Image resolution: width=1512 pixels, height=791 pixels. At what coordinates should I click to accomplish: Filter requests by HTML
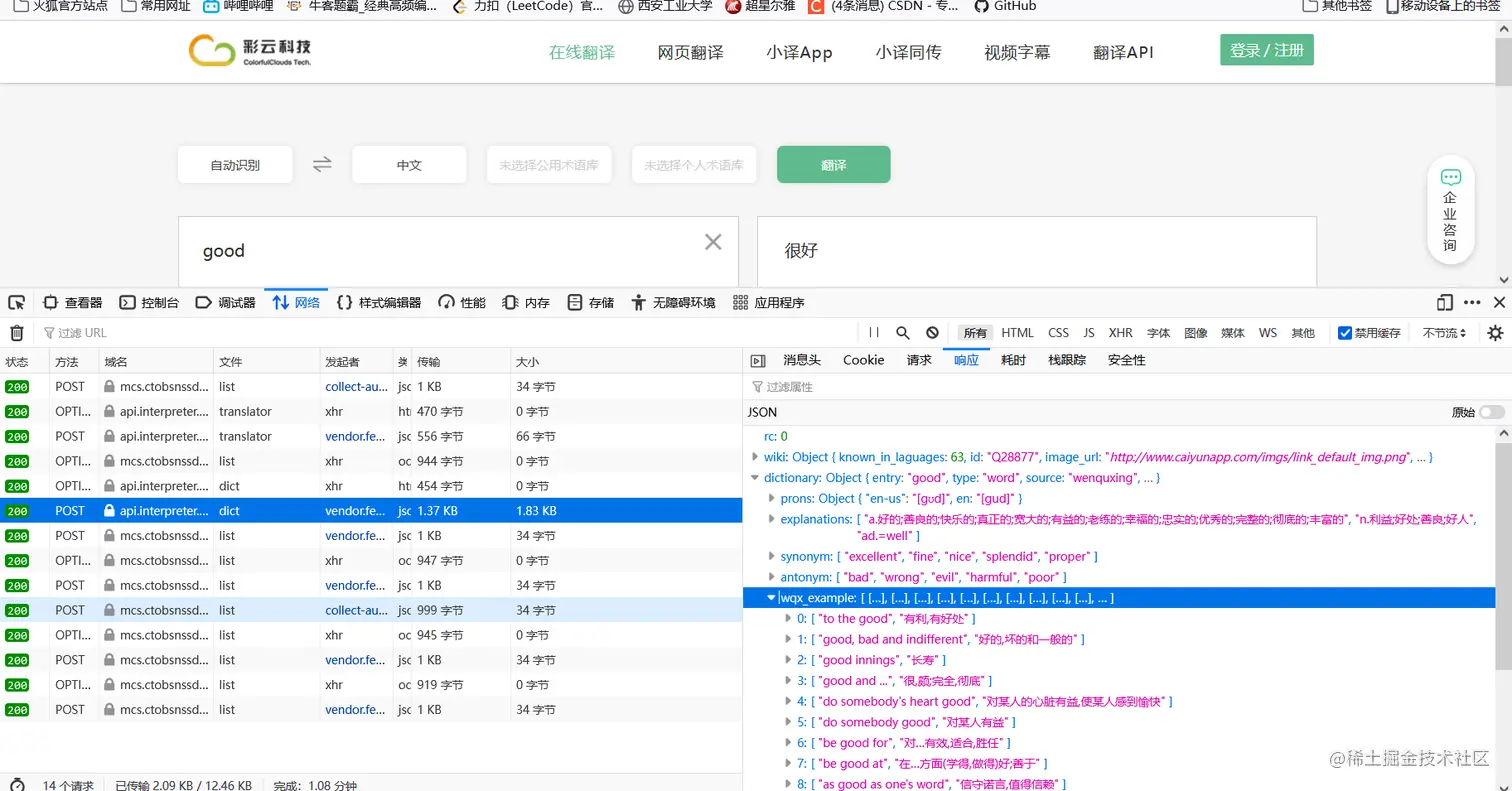tap(1017, 333)
